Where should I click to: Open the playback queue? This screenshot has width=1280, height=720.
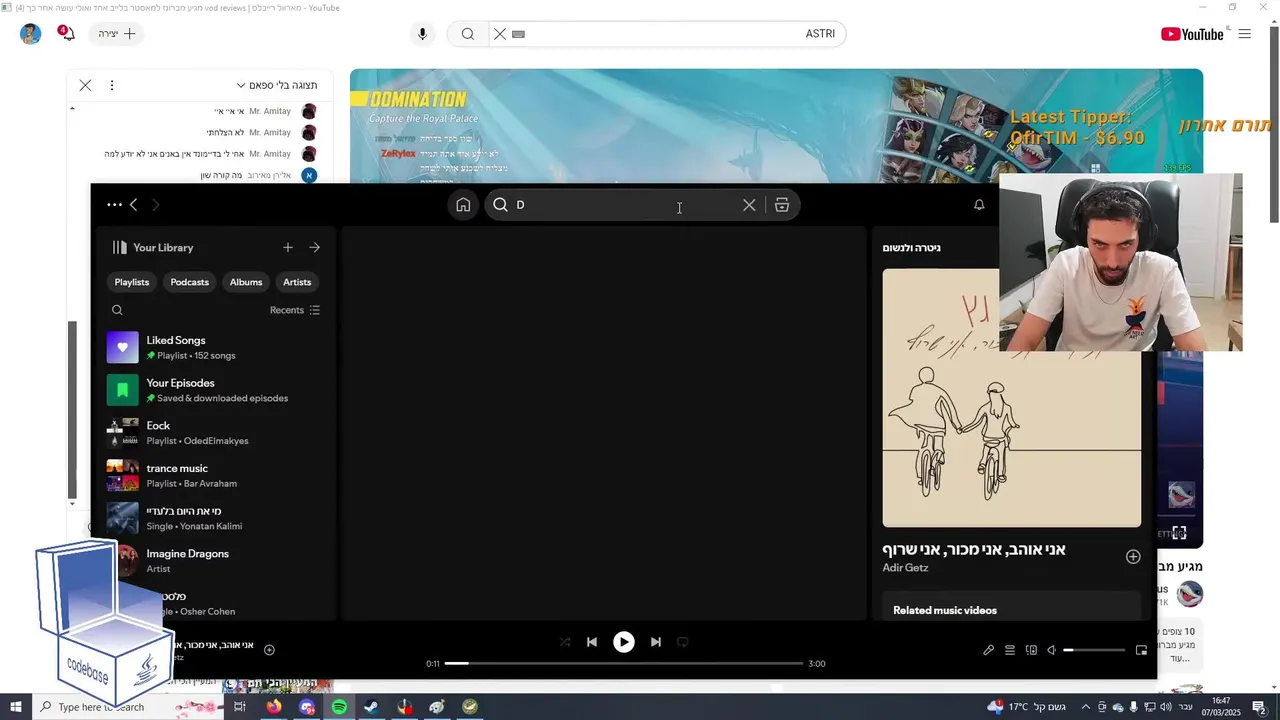pyautogui.click(x=1010, y=650)
